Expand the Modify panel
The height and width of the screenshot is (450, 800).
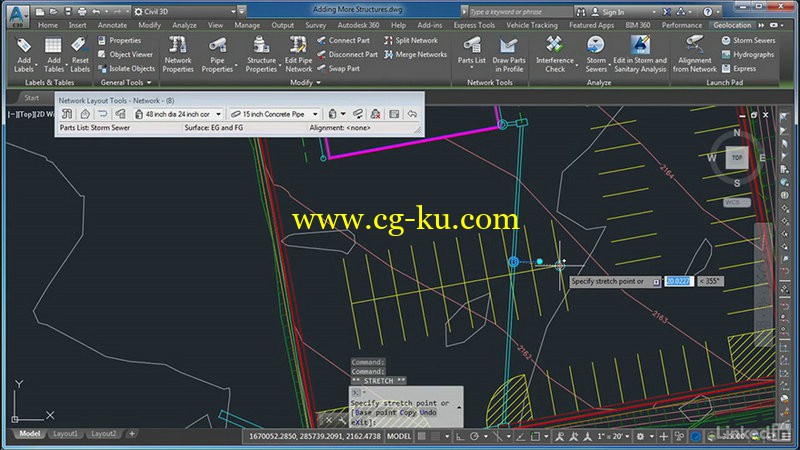(305, 82)
